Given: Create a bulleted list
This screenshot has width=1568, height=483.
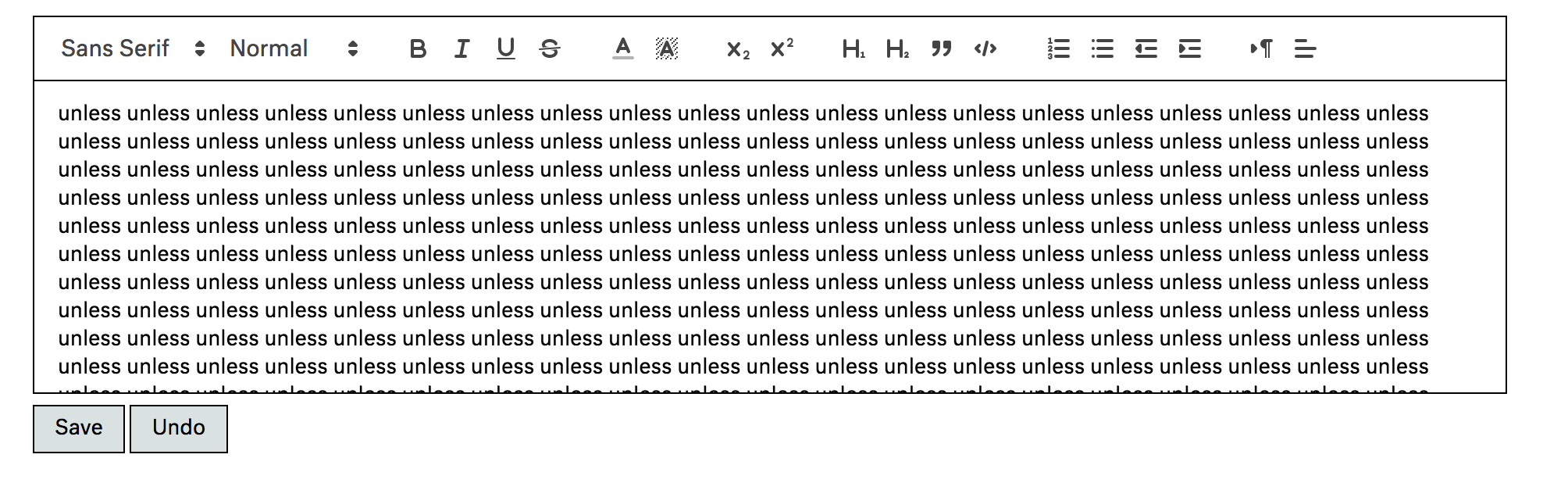Looking at the screenshot, I should 1102,49.
